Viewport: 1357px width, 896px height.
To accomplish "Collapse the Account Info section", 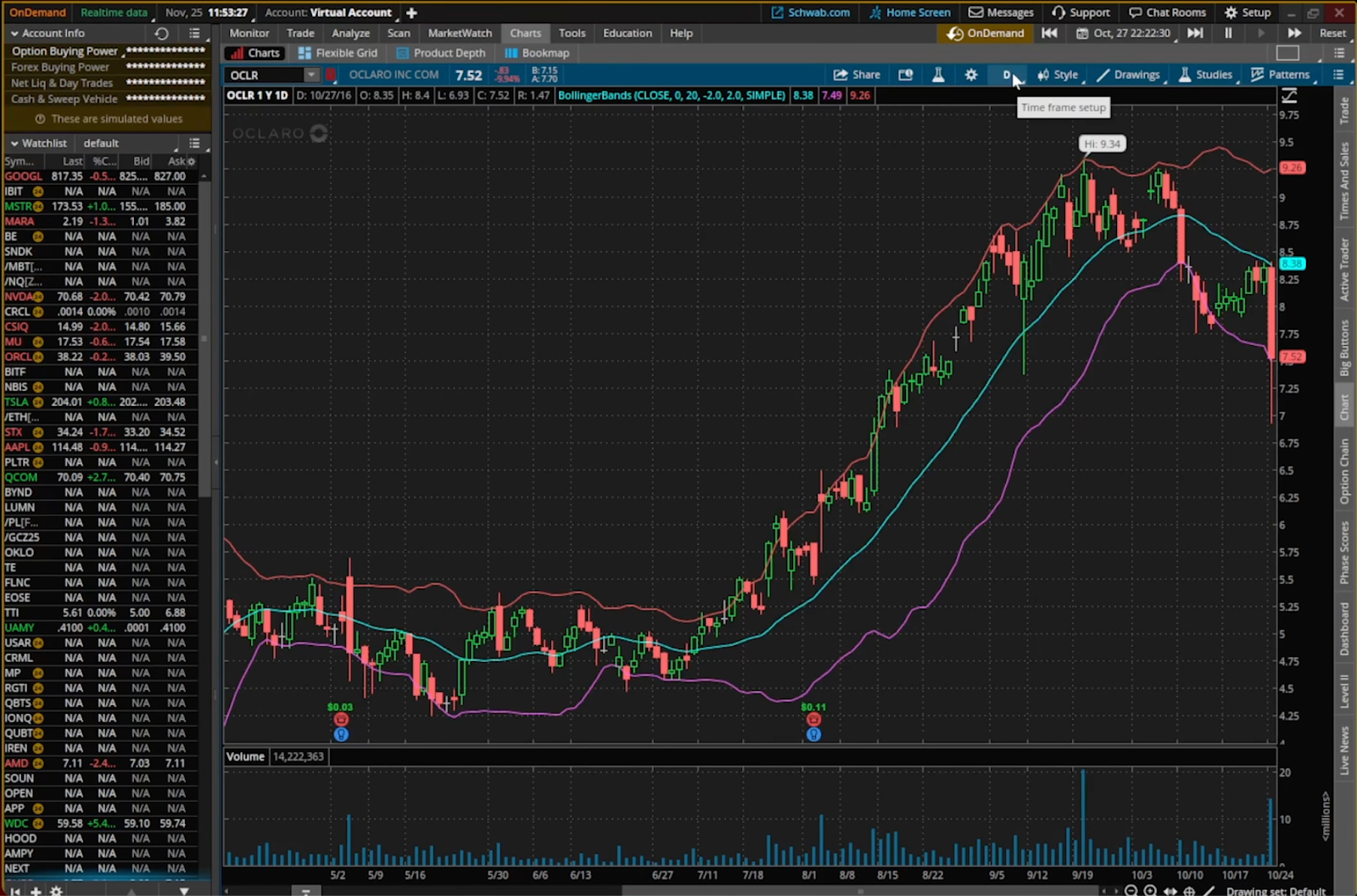I will coord(14,33).
